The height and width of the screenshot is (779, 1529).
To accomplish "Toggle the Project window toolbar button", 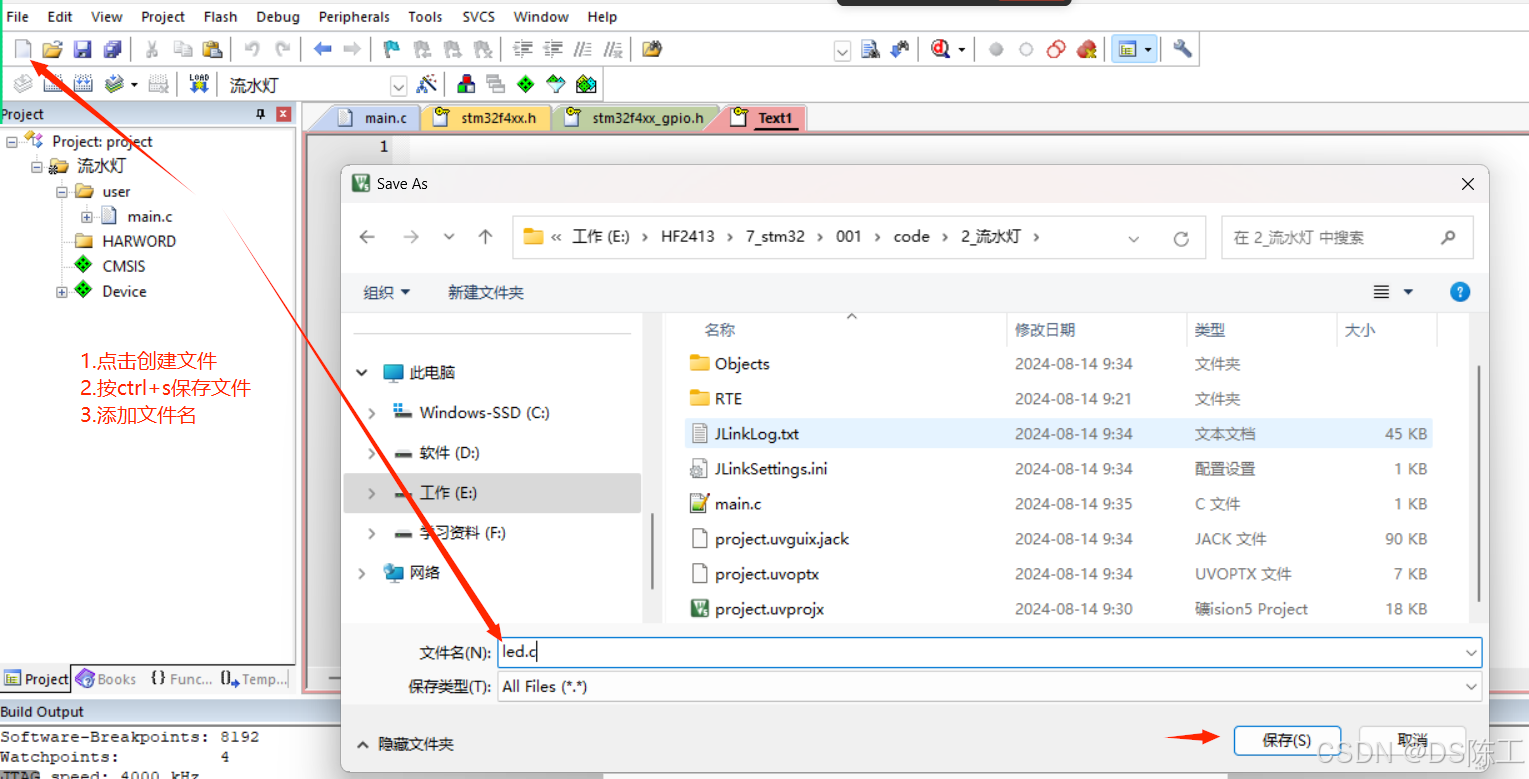I will click(x=1127, y=49).
